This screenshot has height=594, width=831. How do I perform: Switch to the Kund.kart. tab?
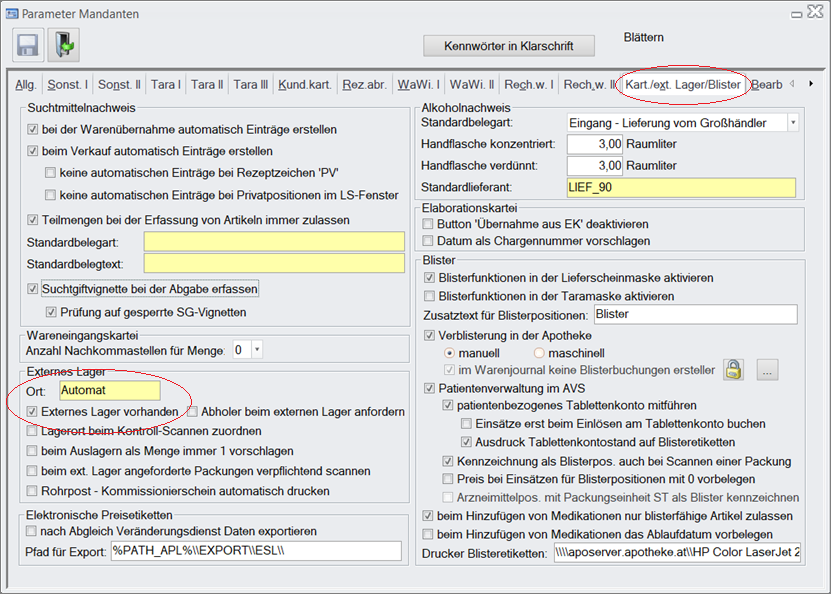[x=304, y=85]
